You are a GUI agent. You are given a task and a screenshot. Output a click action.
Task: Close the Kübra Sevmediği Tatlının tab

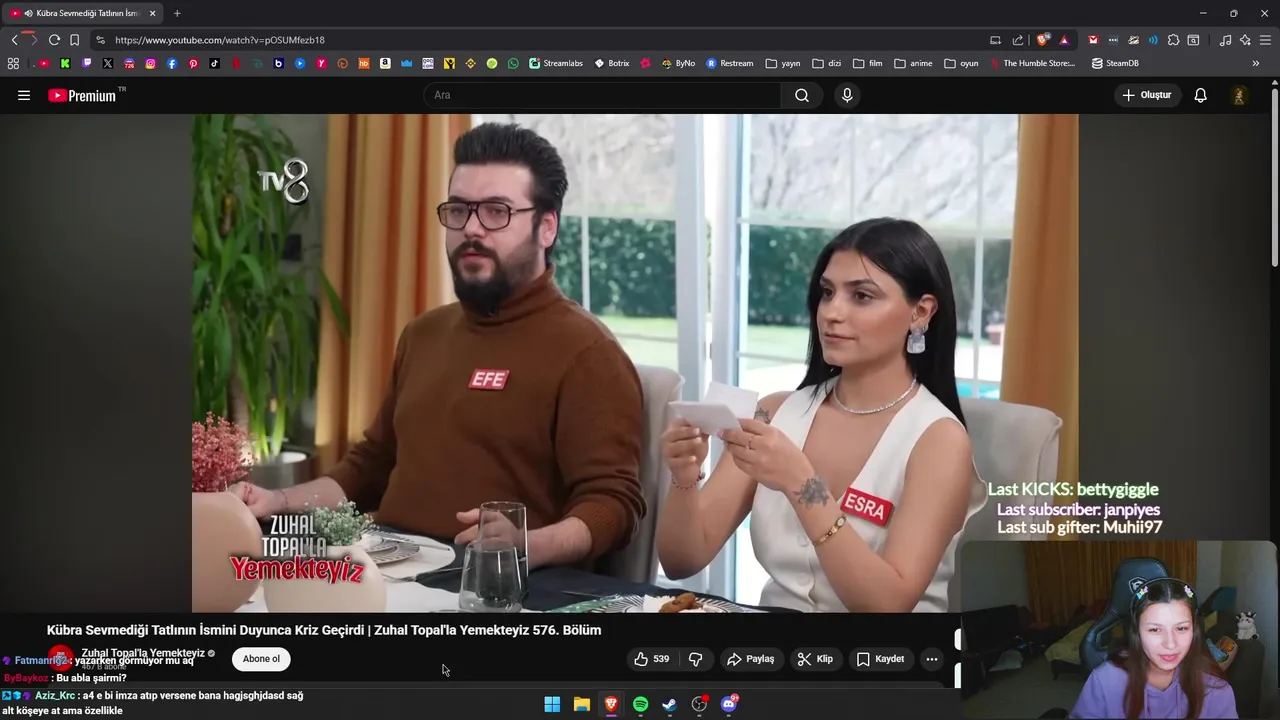pos(152,13)
